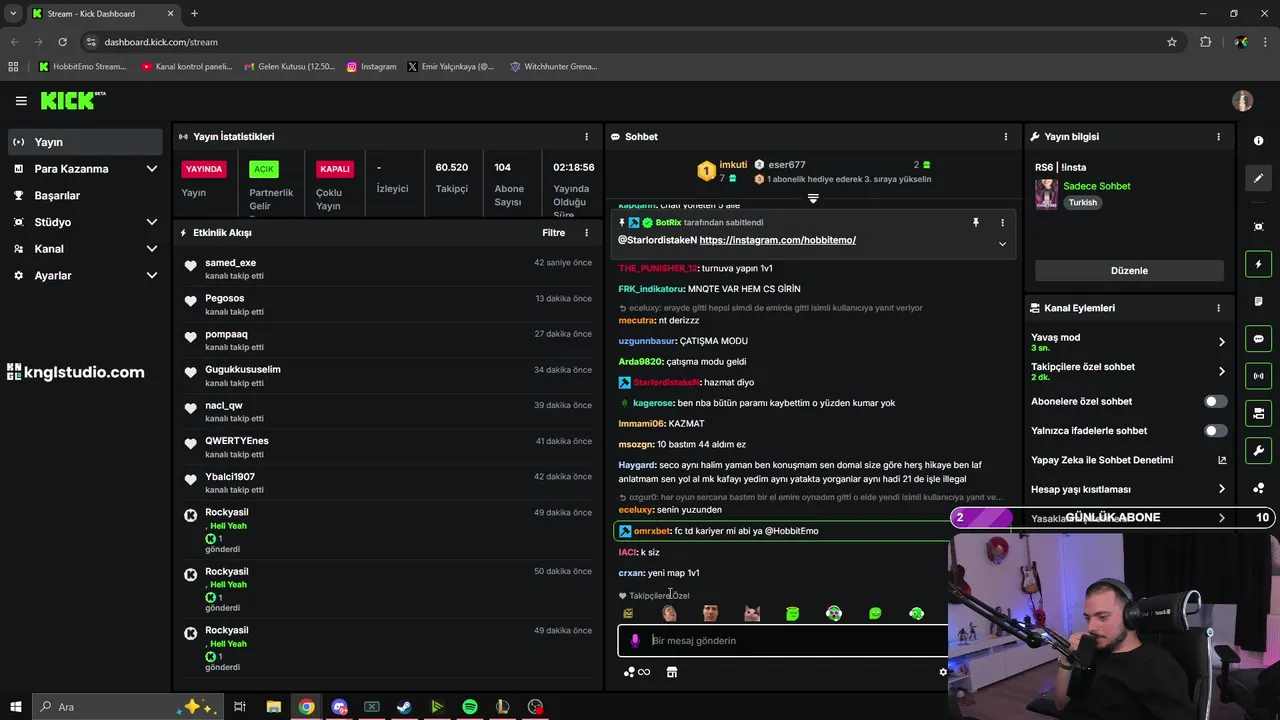Toggle Yalnızca ifadelerle sohbet switch
Viewport: 1280px width, 720px height.
pyautogui.click(x=1215, y=431)
